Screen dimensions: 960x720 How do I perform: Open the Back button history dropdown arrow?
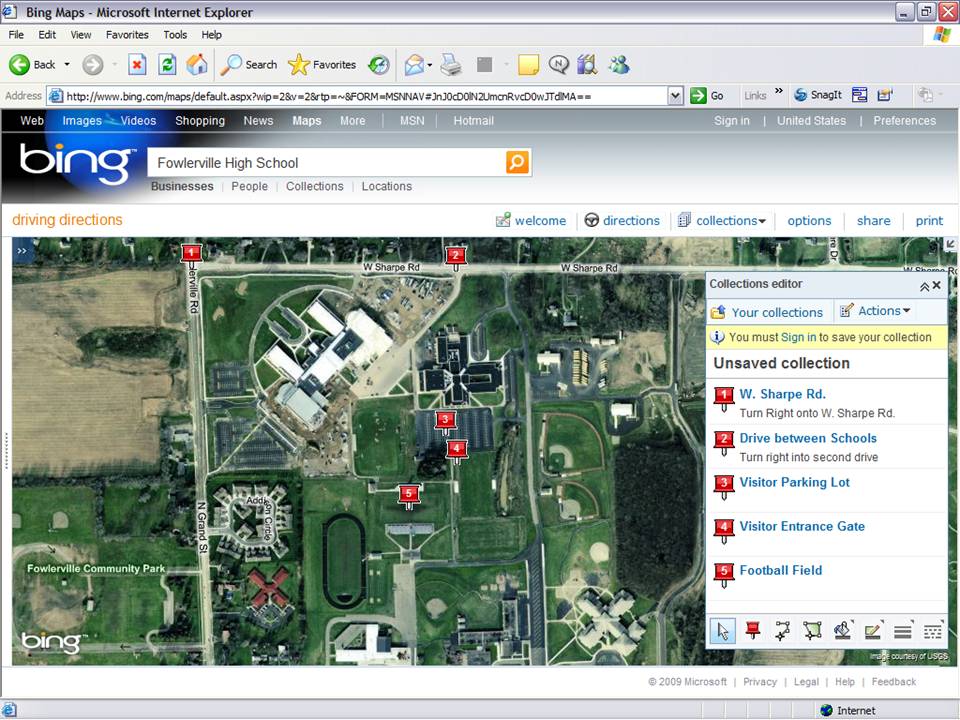coord(67,64)
